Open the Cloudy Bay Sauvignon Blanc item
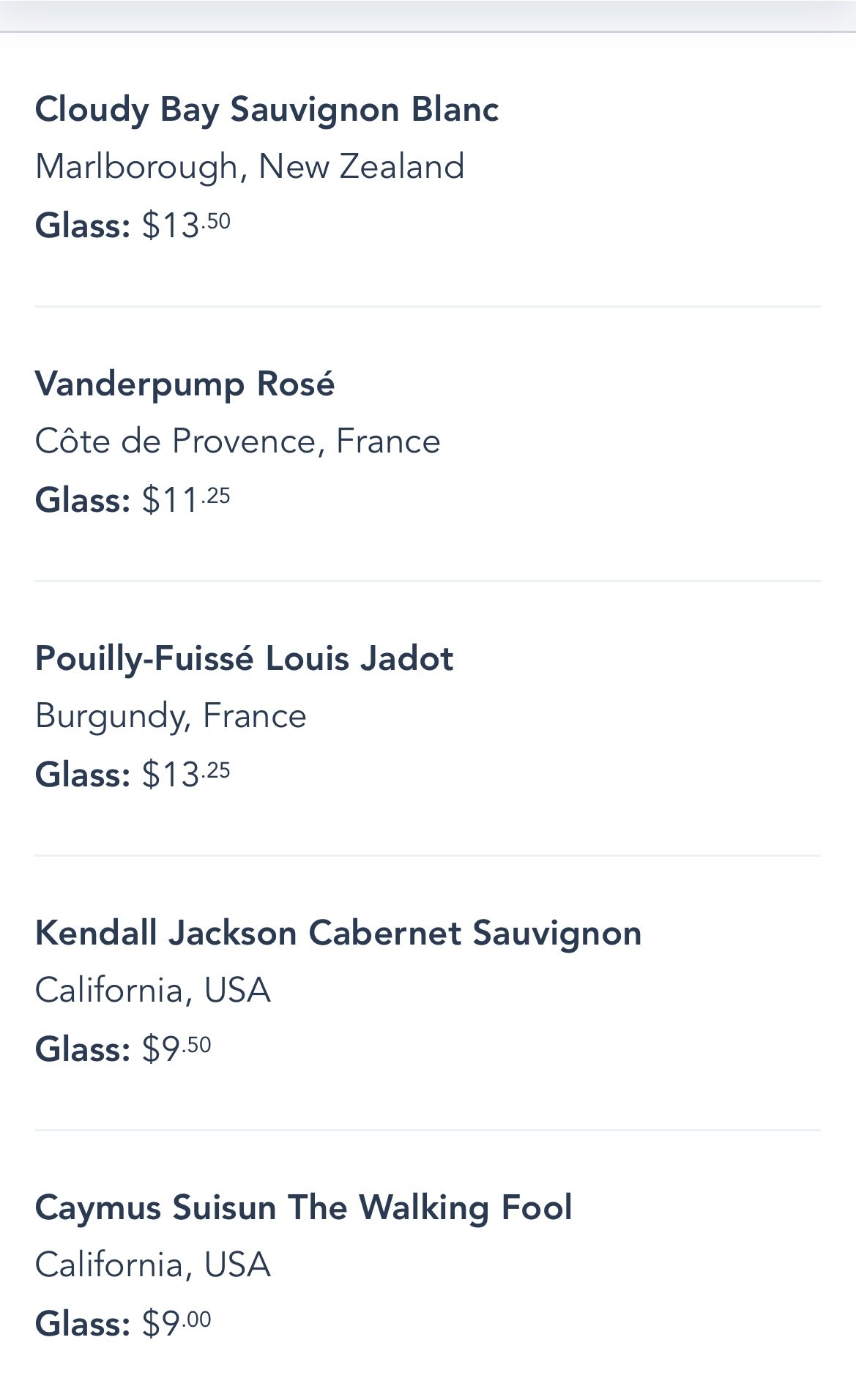The height and width of the screenshot is (1400, 856). point(267,110)
